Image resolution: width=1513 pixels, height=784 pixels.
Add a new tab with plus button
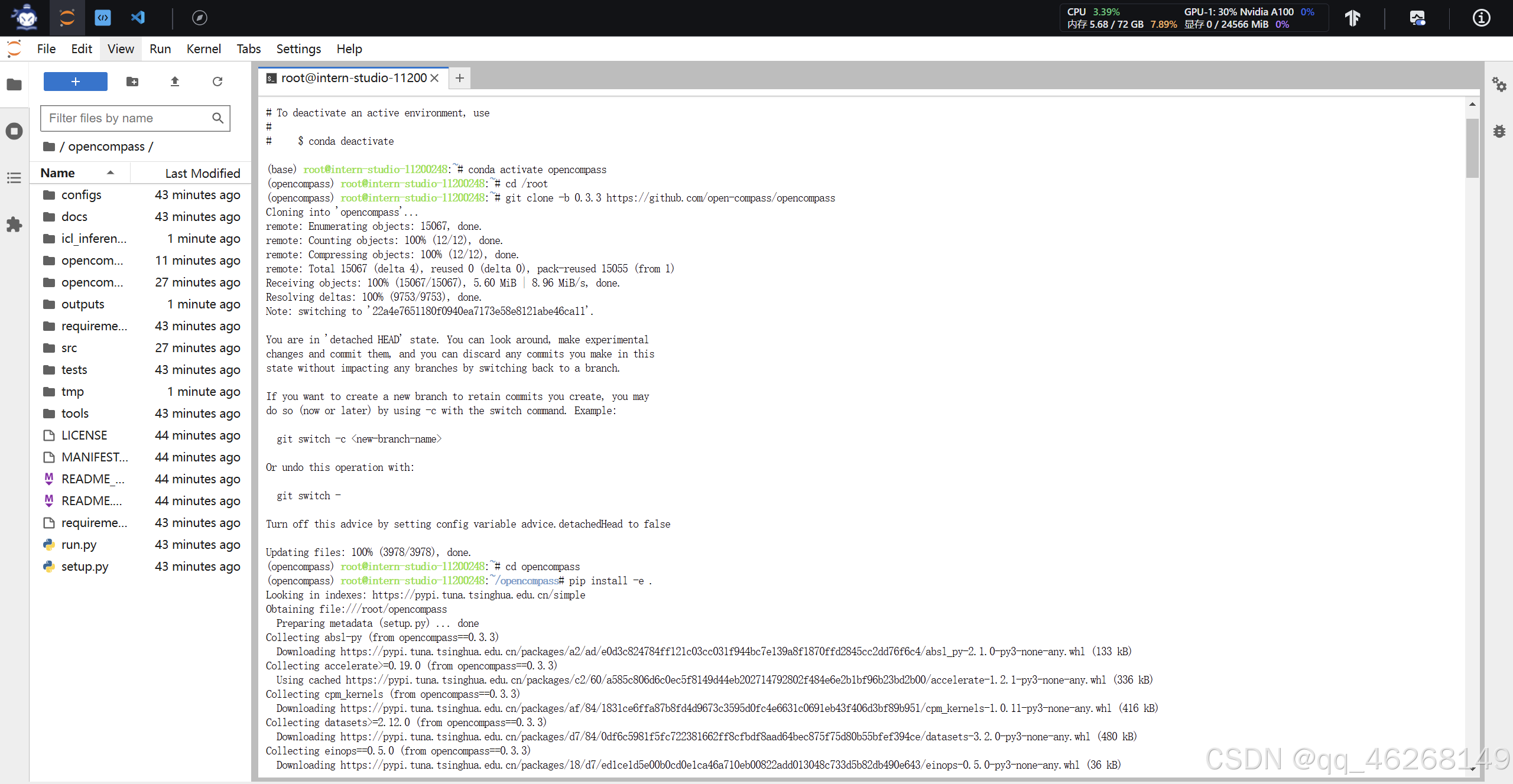pyautogui.click(x=460, y=78)
